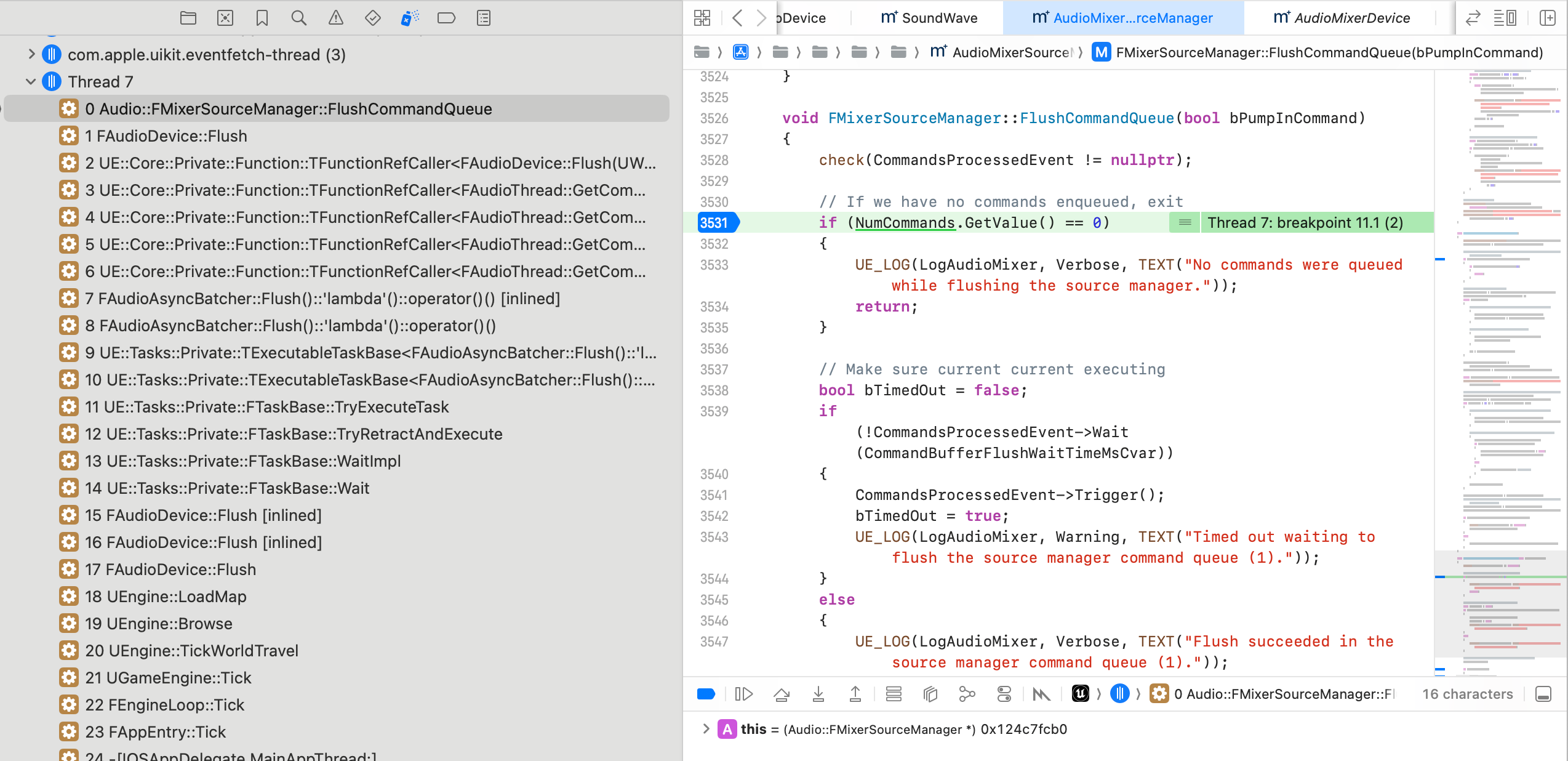
Task: Open the Breakpoint navigator tag icon
Action: pos(446,18)
